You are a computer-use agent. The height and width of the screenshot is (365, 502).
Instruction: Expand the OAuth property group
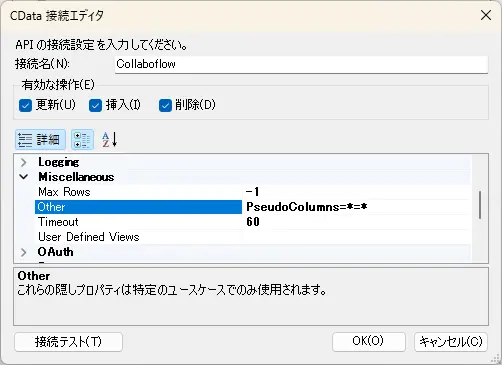23,252
